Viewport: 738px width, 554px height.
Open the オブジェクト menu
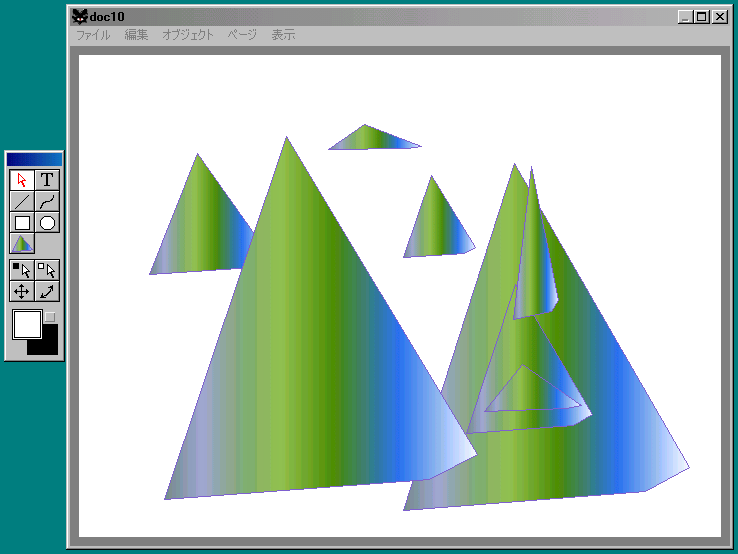(x=188, y=35)
